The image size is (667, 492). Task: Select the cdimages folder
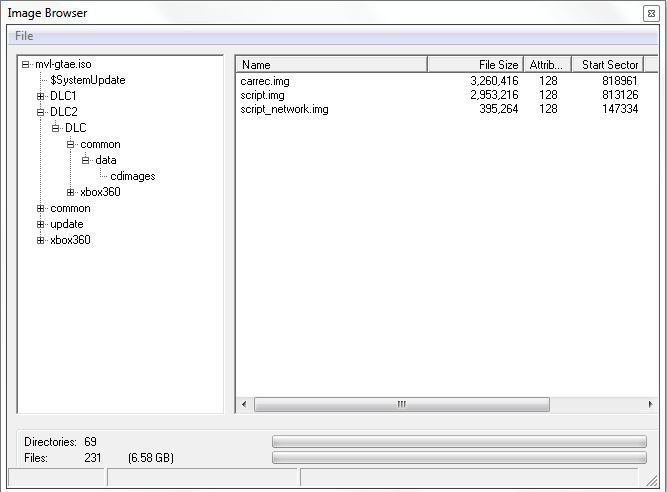click(x=133, y=176)
